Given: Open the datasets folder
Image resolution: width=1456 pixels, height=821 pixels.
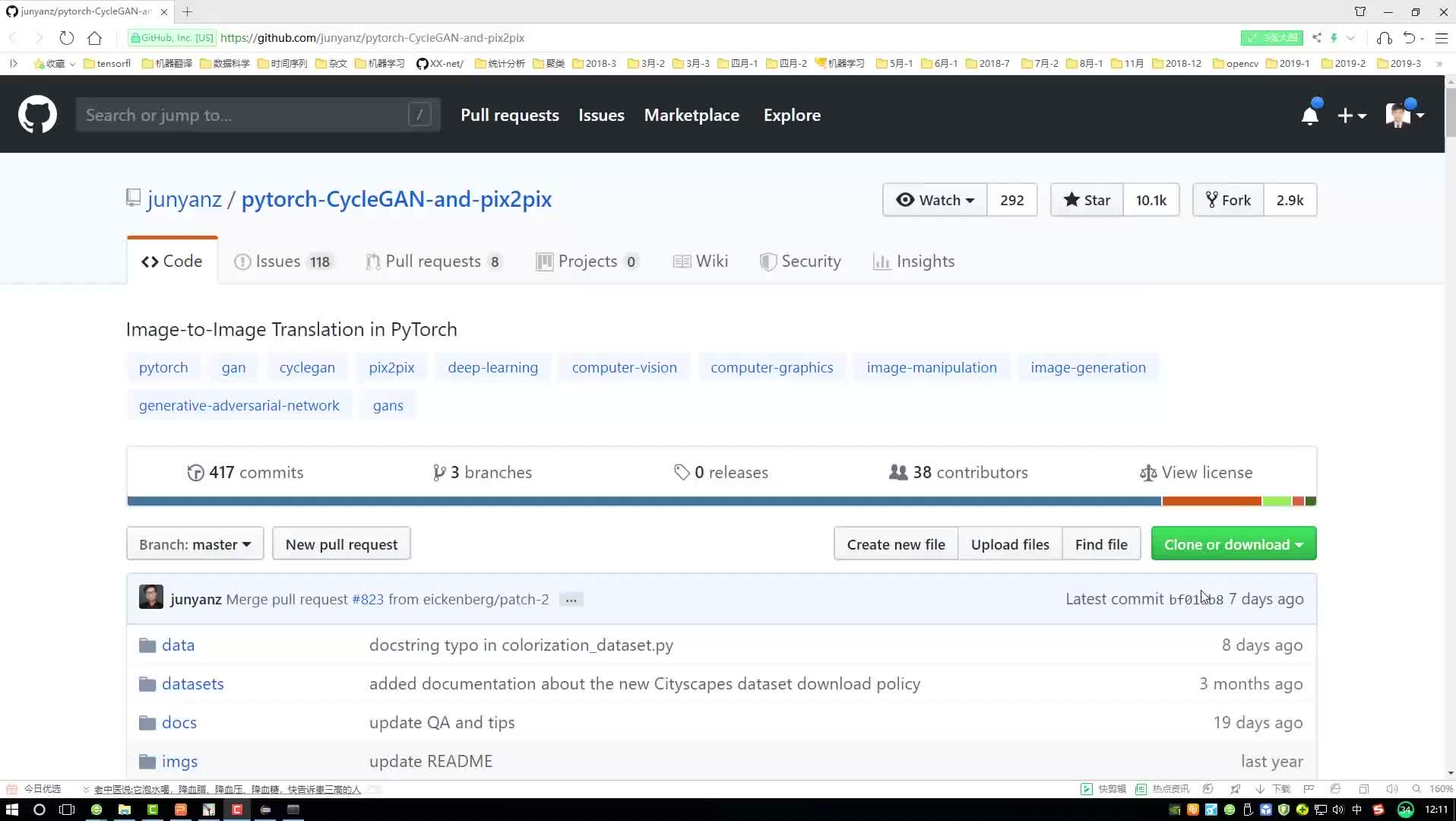Looking at the screenshot, I should (192, 683).
